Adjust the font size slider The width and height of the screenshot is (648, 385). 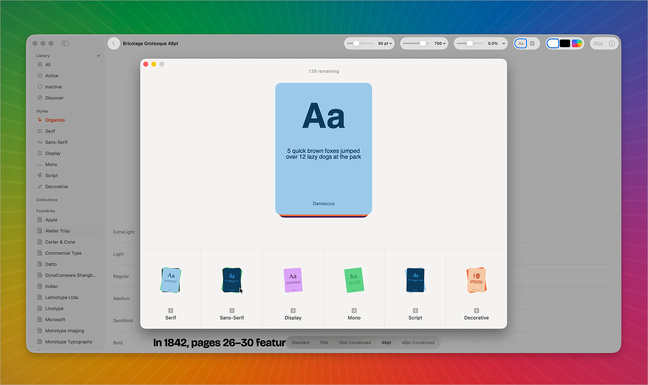point(361,43)
